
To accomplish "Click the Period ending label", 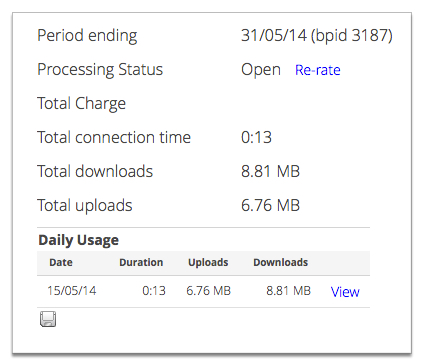I will pos(87,36).
